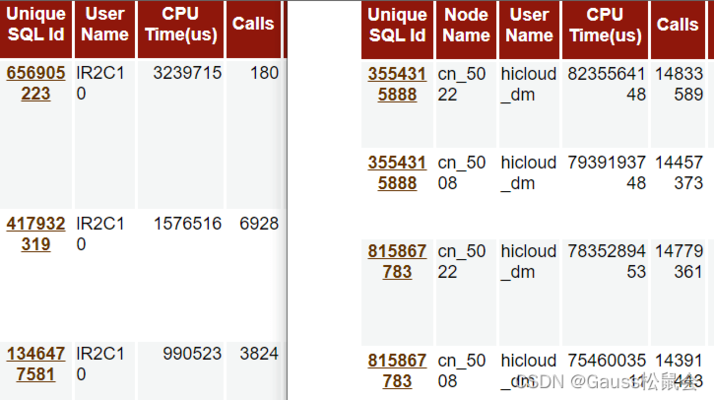Screen dimensions: 714x400
Task: Open SQL Id link 656905223
Action: point(36,83)
